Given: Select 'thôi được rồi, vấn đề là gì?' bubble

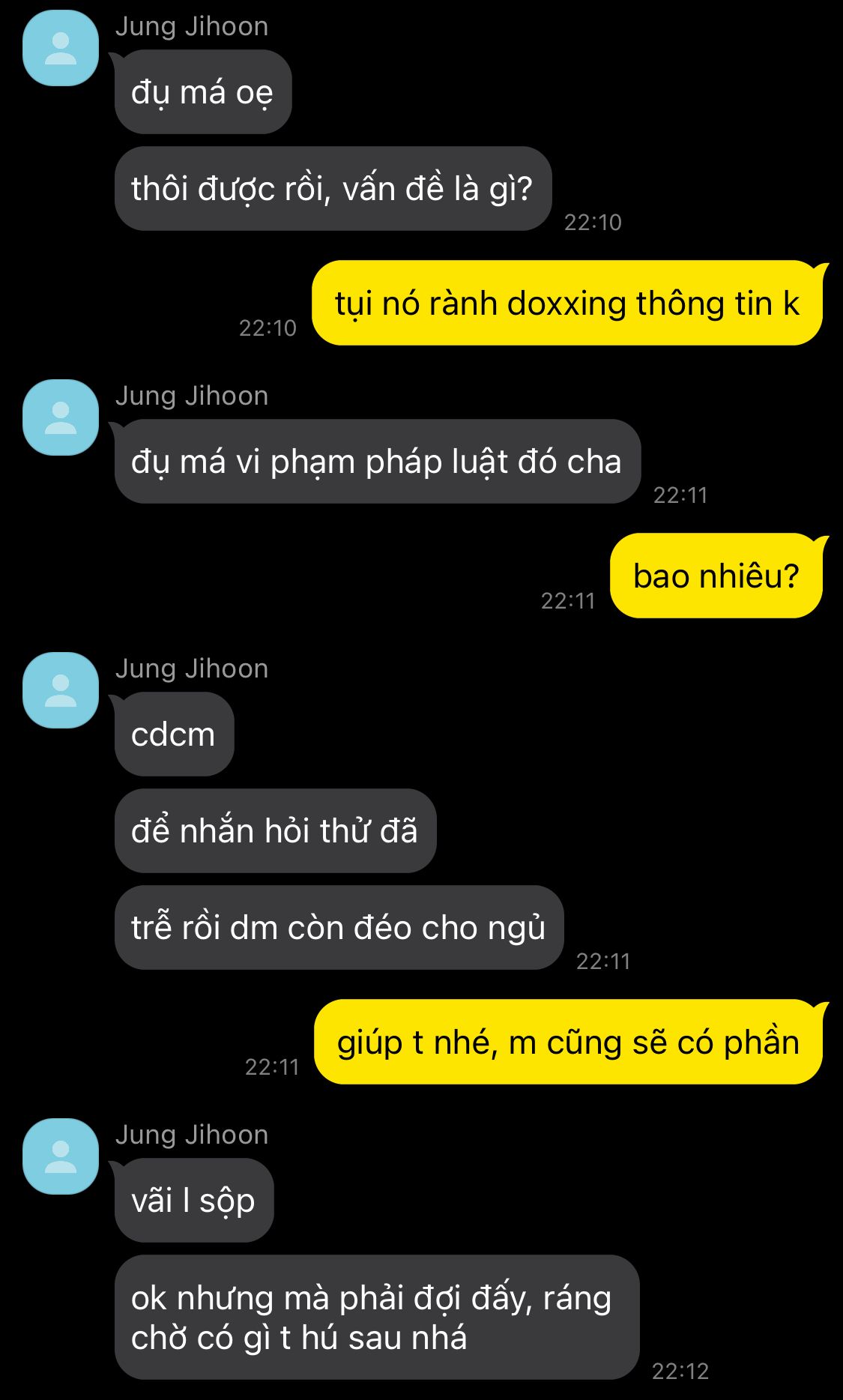Looking at the screenshot, I should click(x=333, y=189).
